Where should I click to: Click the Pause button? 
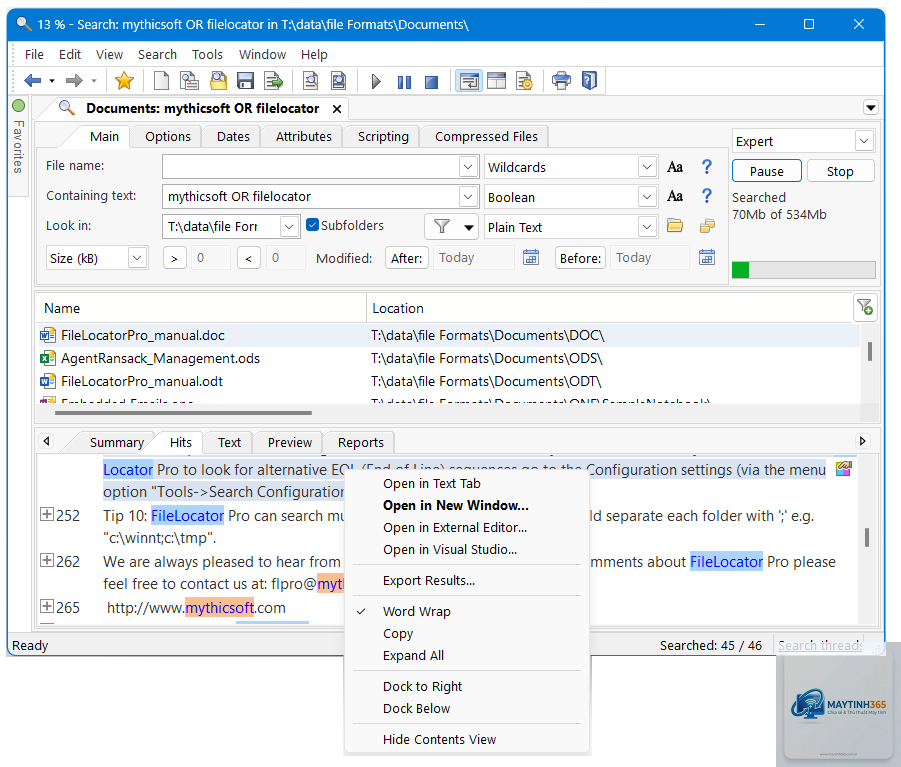coord(766,171)
